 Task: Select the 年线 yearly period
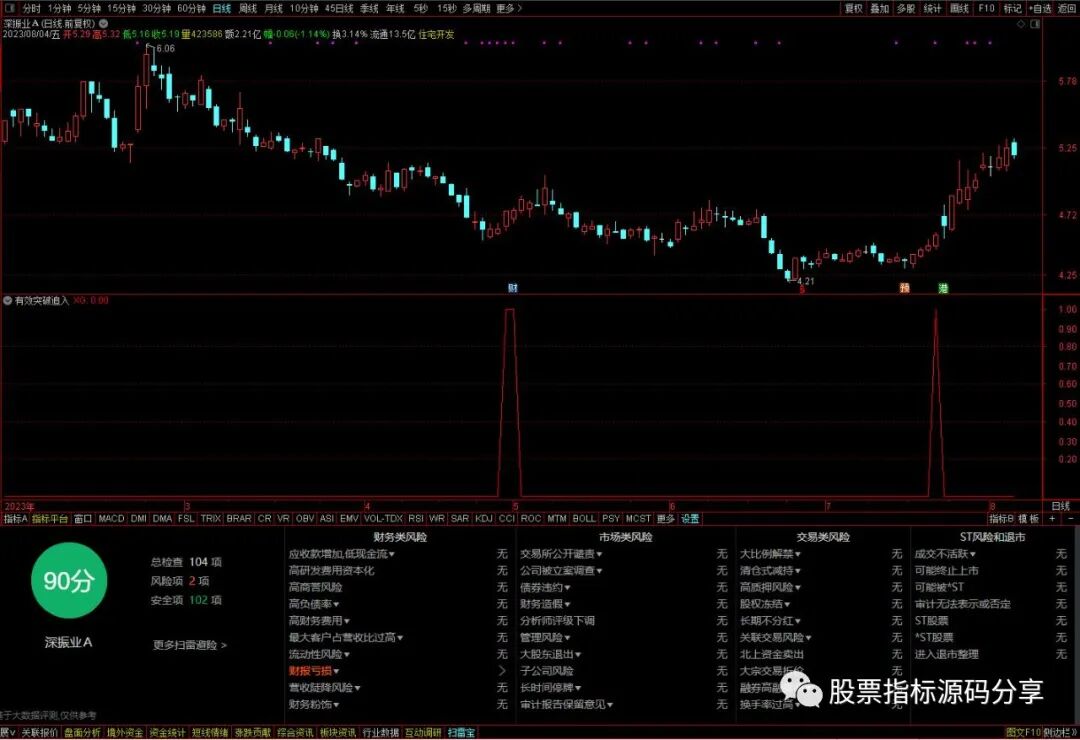click(395, 8)
